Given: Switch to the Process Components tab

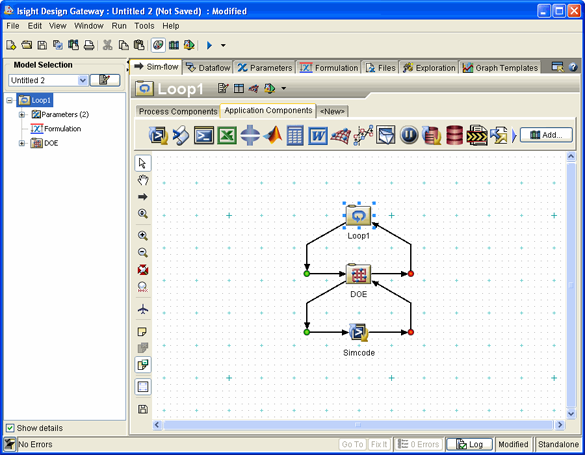Looking at the screenshot, I should (x=178, y=112).
